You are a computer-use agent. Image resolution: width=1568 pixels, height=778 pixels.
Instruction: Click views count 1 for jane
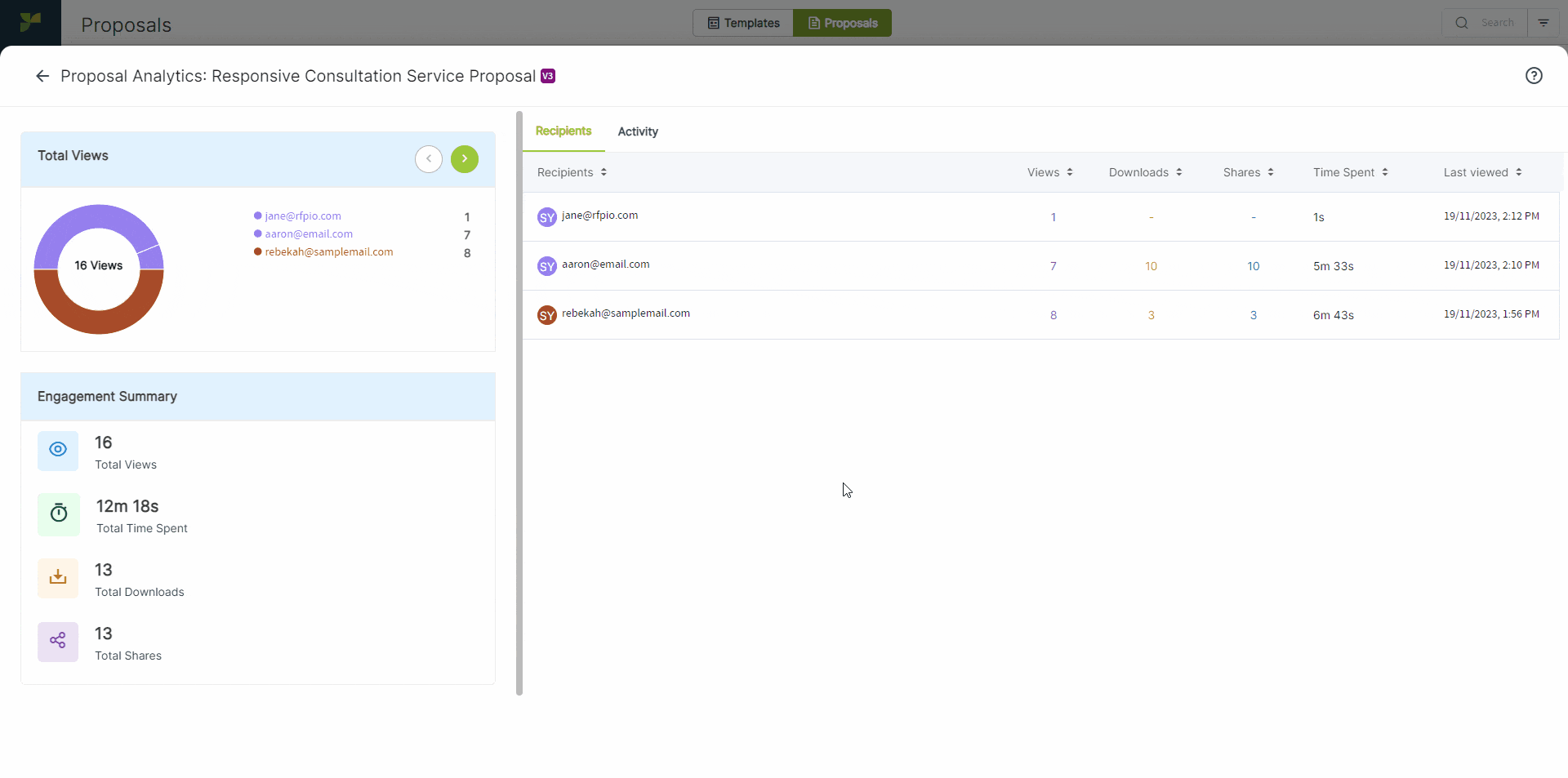point(1053,217)
